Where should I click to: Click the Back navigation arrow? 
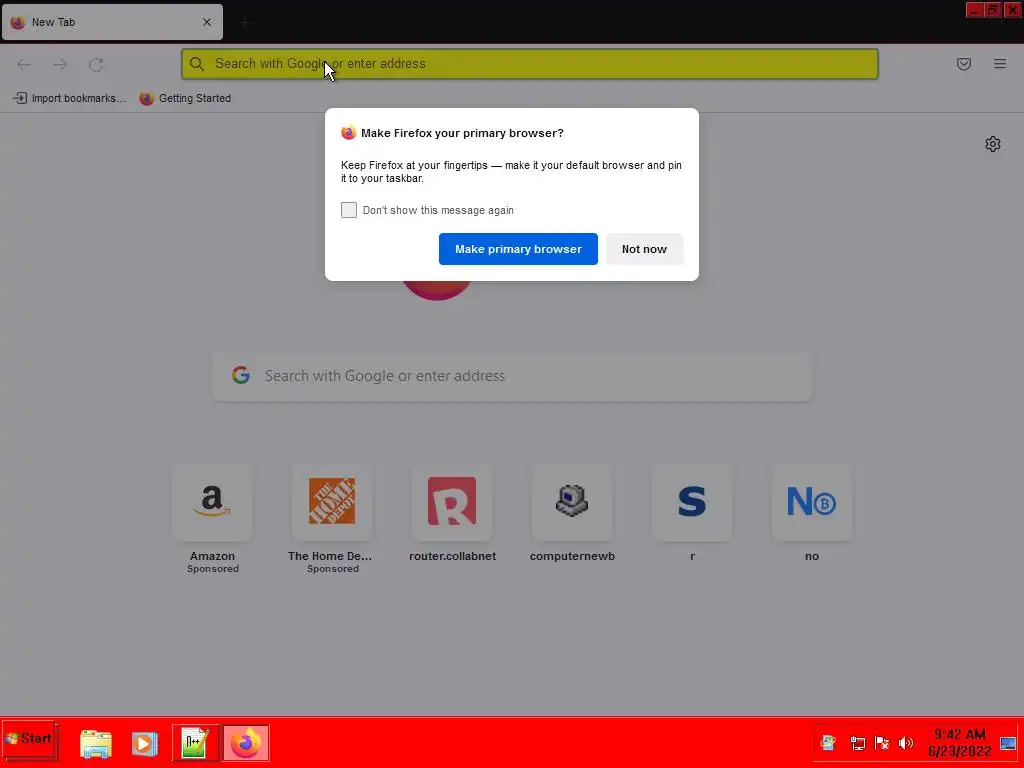pos(24,64)
